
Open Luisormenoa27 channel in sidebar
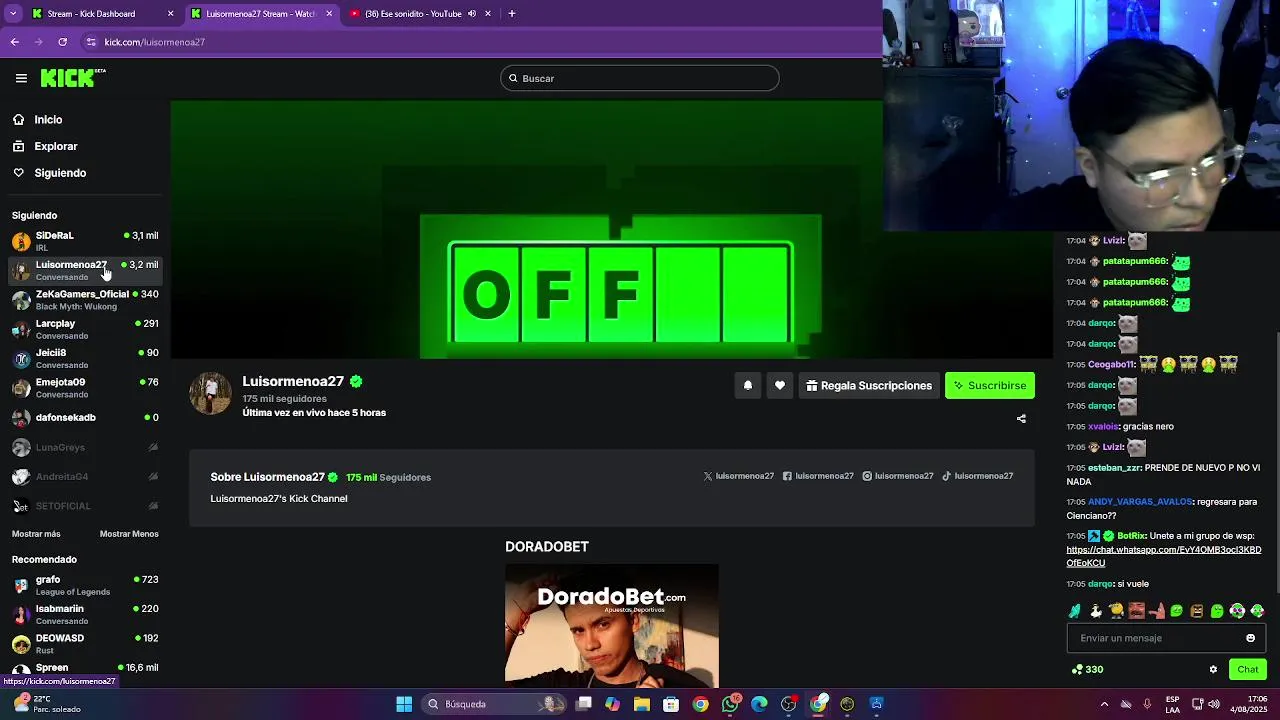(85, 270)
